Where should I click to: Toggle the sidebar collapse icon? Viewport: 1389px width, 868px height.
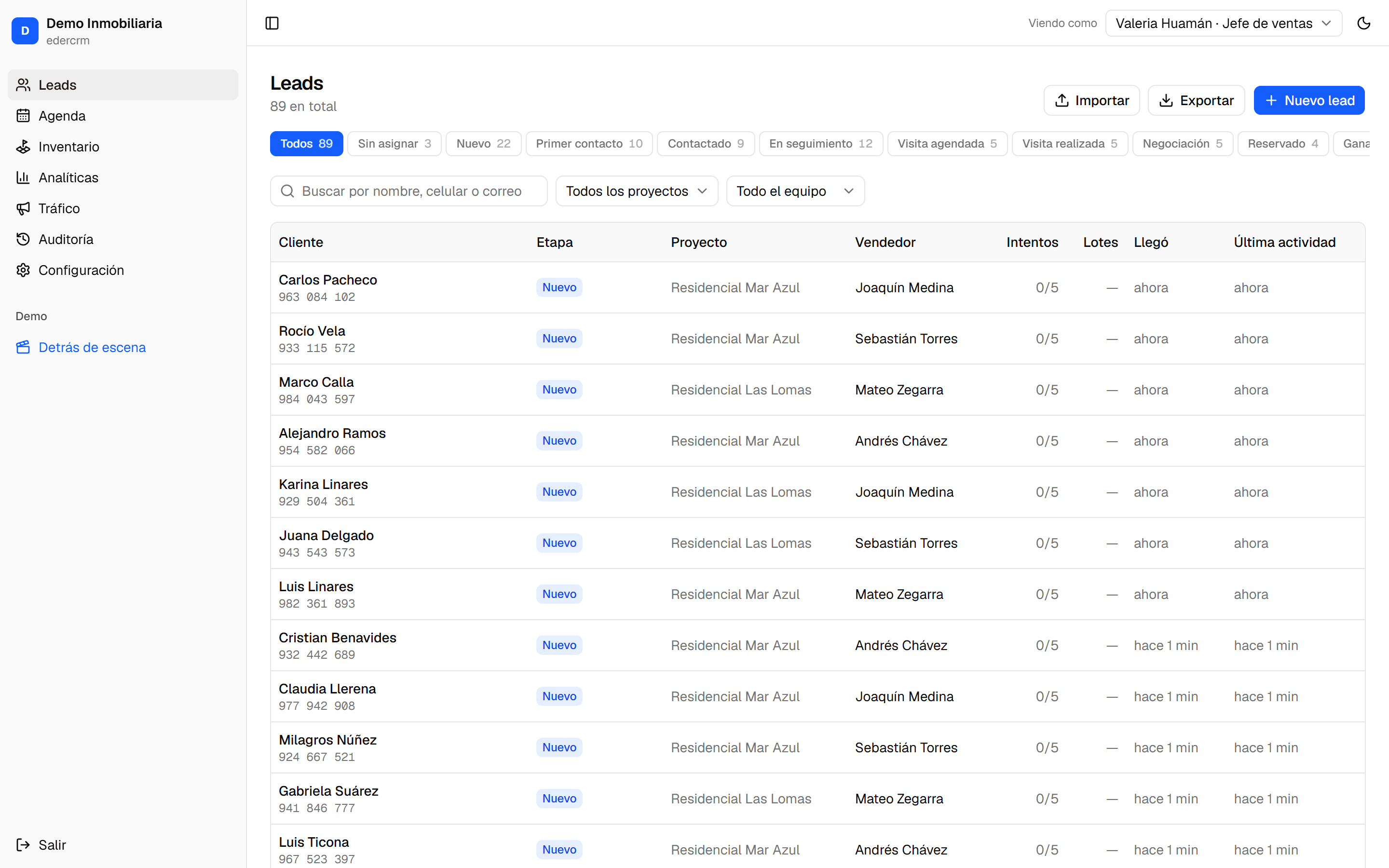click(x=272, y=23)
